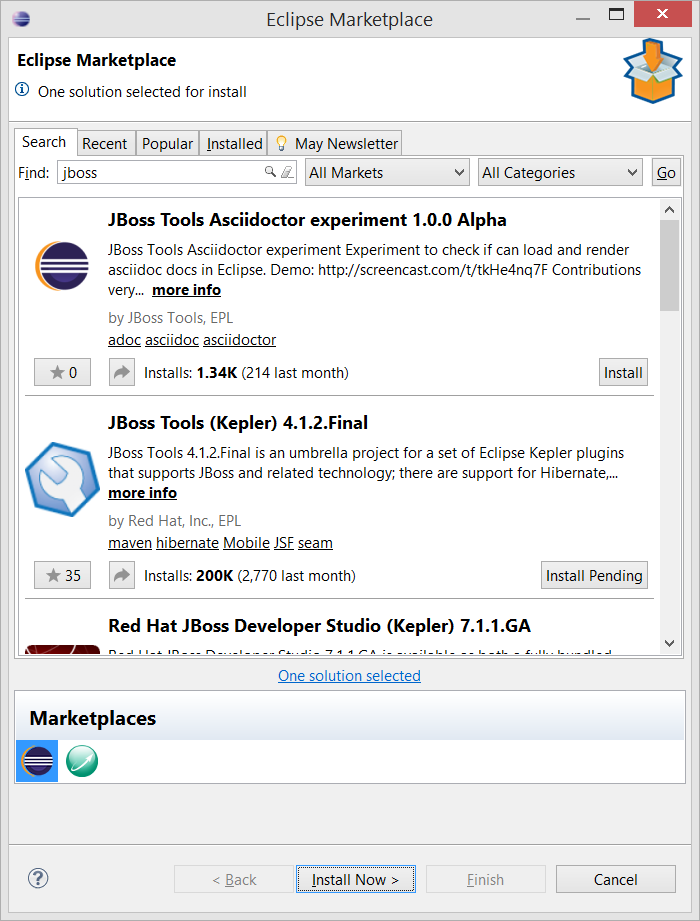Expand the All Categories dropdown

[560, 173]
